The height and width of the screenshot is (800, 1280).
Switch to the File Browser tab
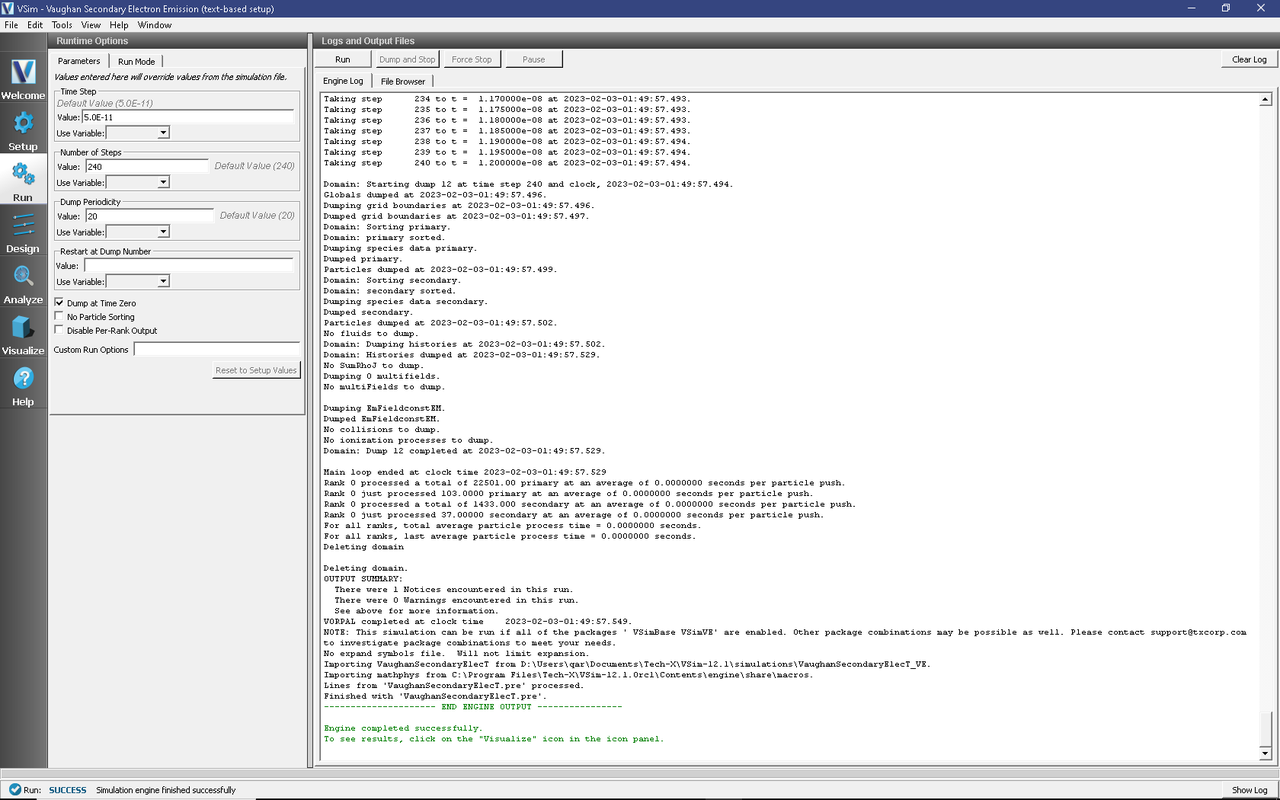(403, 82)
